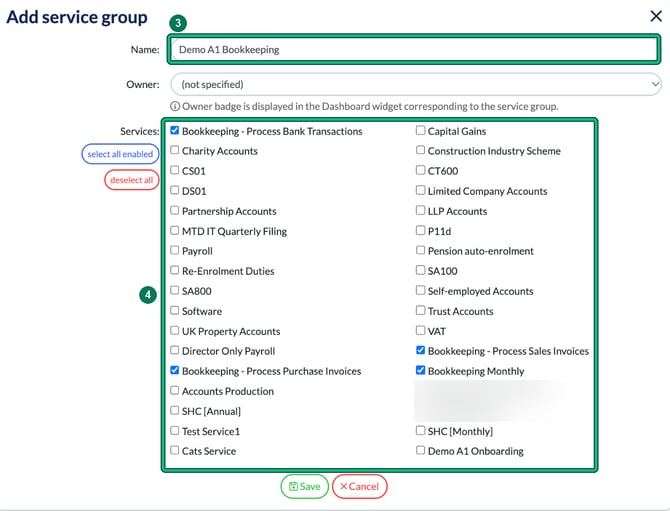Screen dimensions: 670x511
Task: Select the SA800 service
Action: tap(174, 290)
